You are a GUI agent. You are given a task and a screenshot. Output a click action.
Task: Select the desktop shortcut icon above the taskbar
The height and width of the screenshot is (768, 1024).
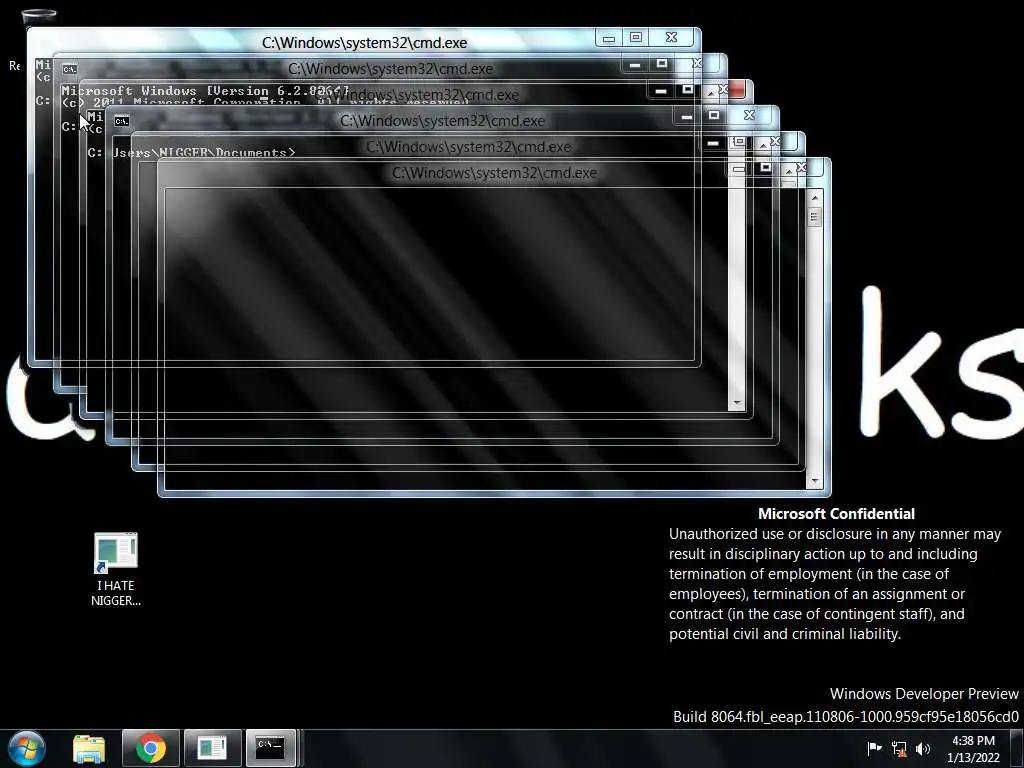click(116, 569)
